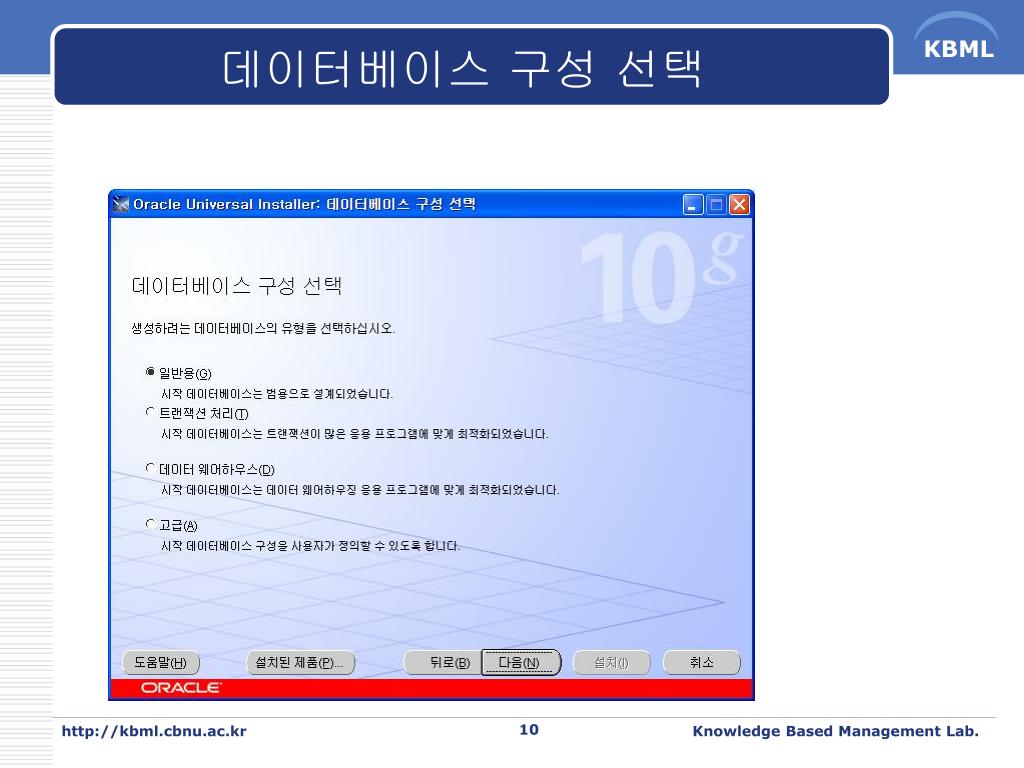
Task: Click the 'Knowledge Based Management Lab.' footer text
Action: pyautogui.click(x=836, y=731)
